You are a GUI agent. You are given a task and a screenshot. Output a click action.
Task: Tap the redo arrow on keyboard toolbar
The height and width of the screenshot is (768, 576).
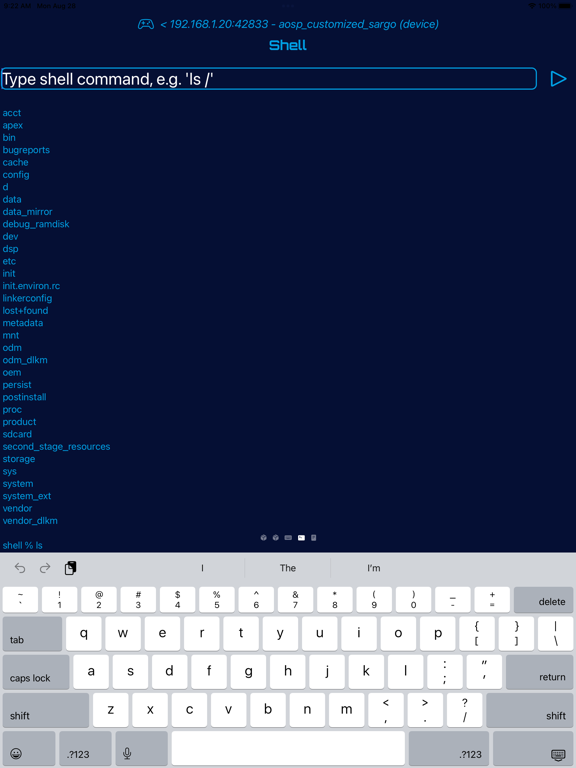tap(45, 568)
